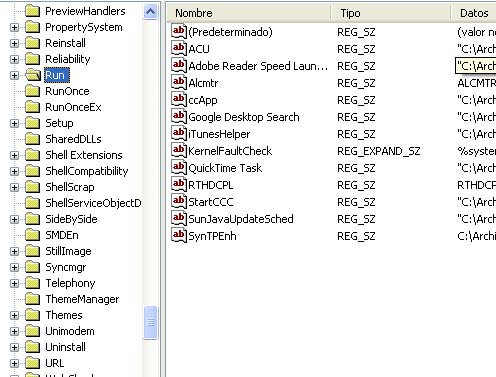Image resolution: width=496 pixels, height=377 pixels.
Task: Expand the ShellScrap key
Action: [14, 187]
